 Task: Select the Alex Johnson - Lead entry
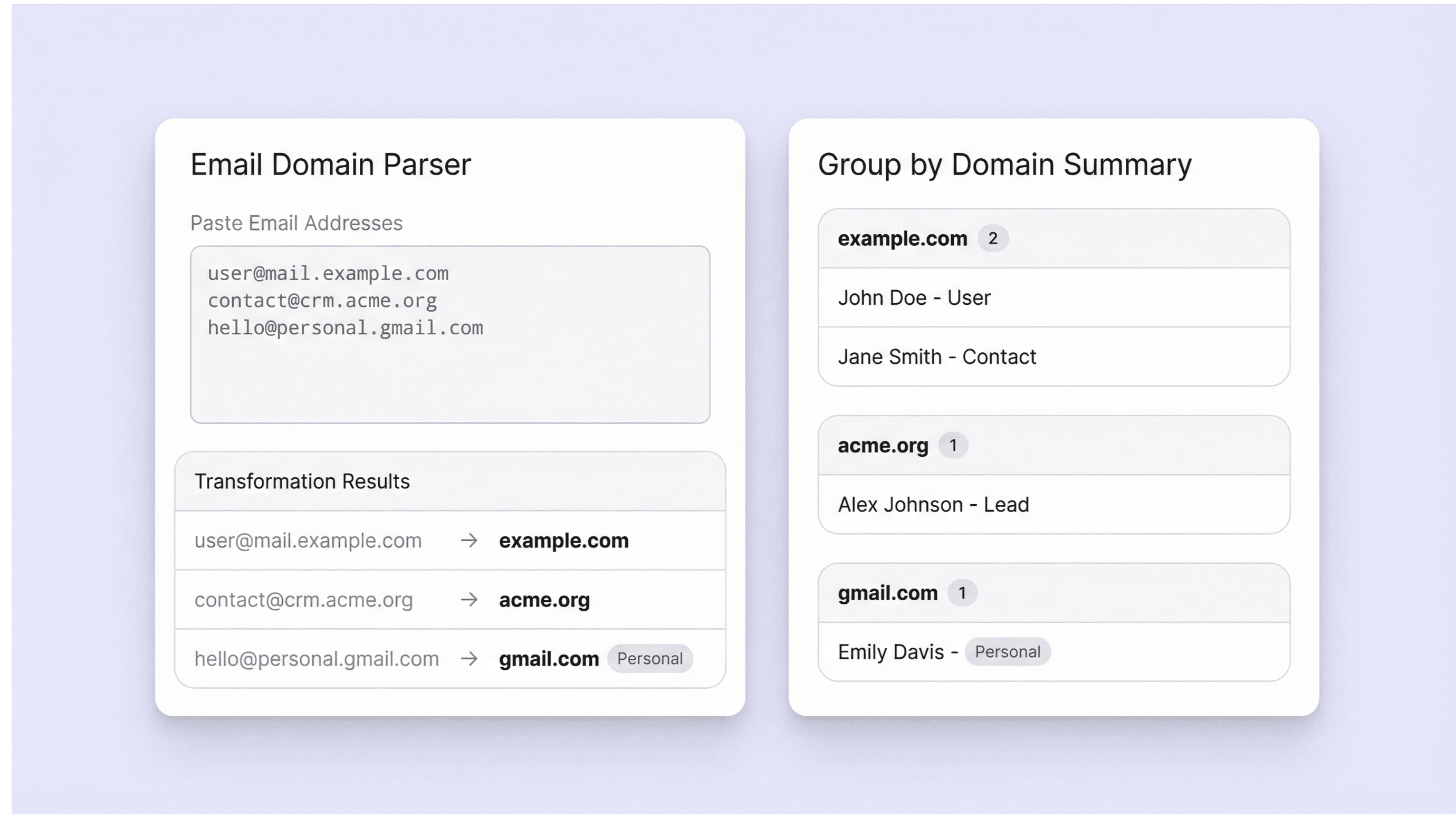point(933,505)
